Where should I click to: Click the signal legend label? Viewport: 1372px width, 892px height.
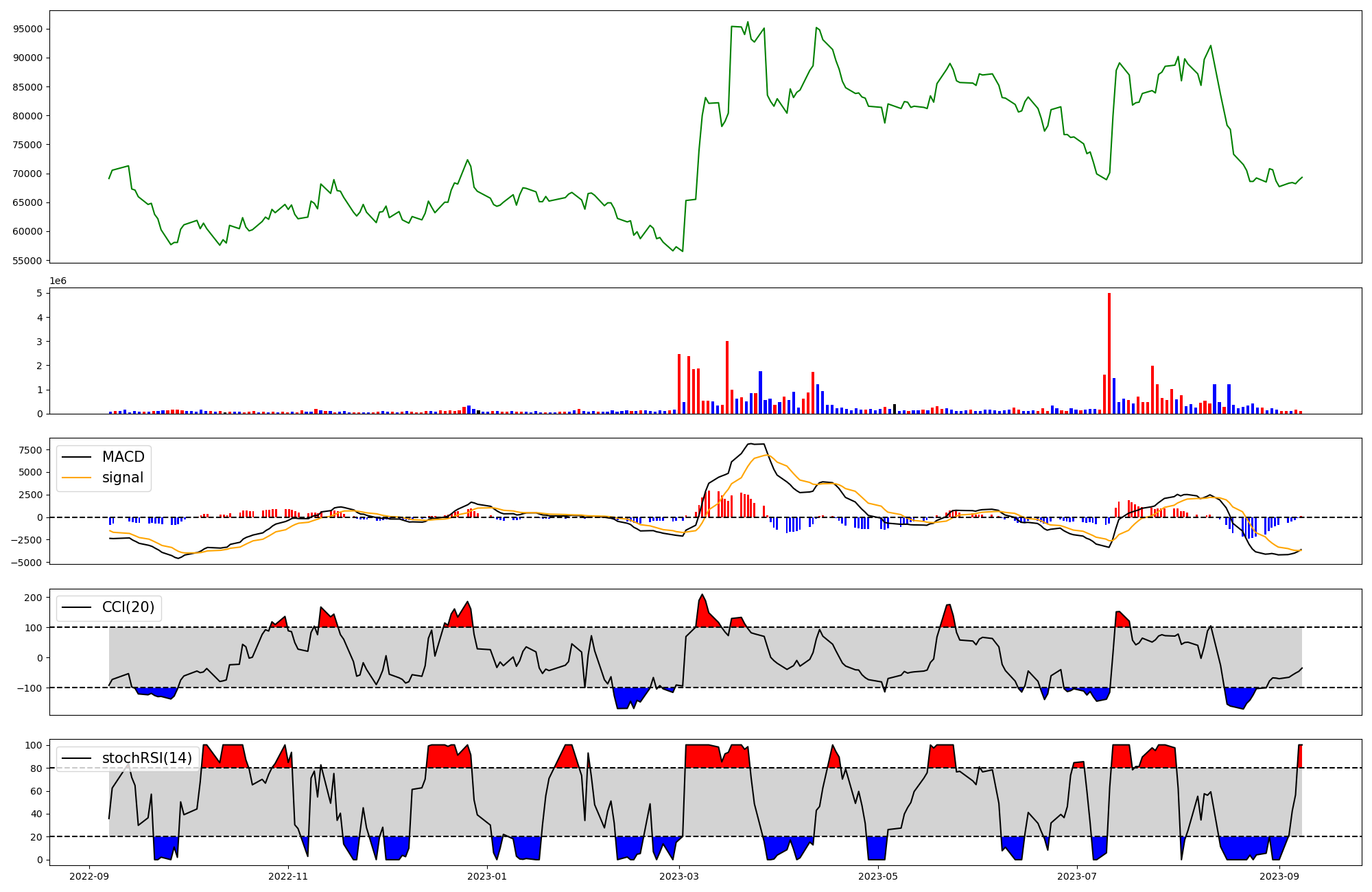point(122,478)
